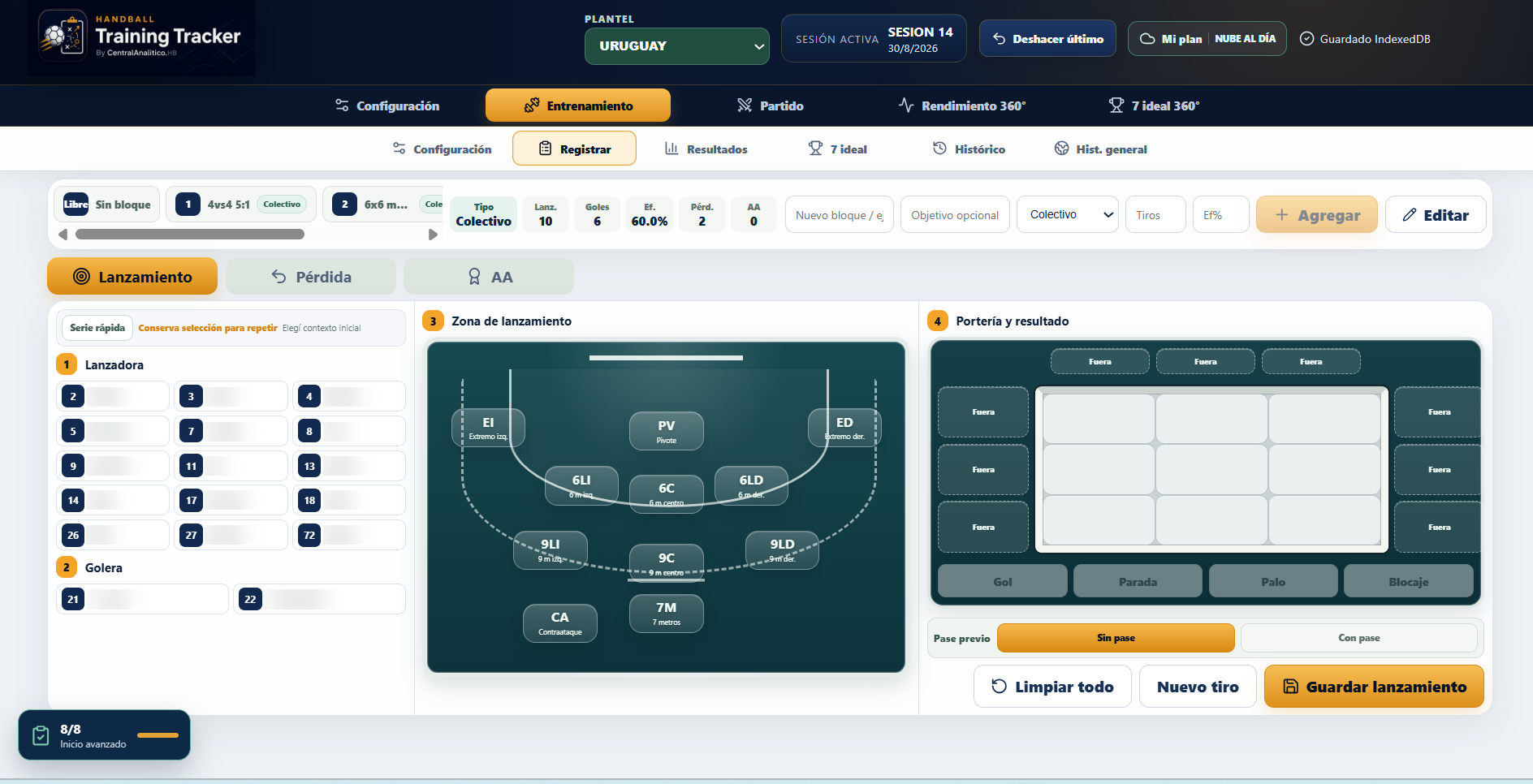Choose the 9C centro shooting zone

[666, 562]
